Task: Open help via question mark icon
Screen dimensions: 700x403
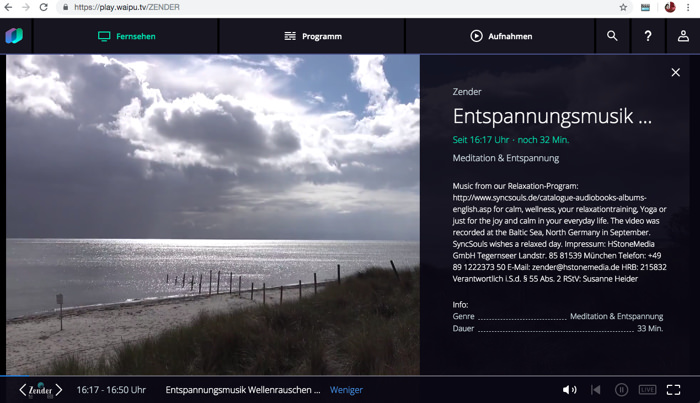Action: pyautogui.click(x=648, y=36)
